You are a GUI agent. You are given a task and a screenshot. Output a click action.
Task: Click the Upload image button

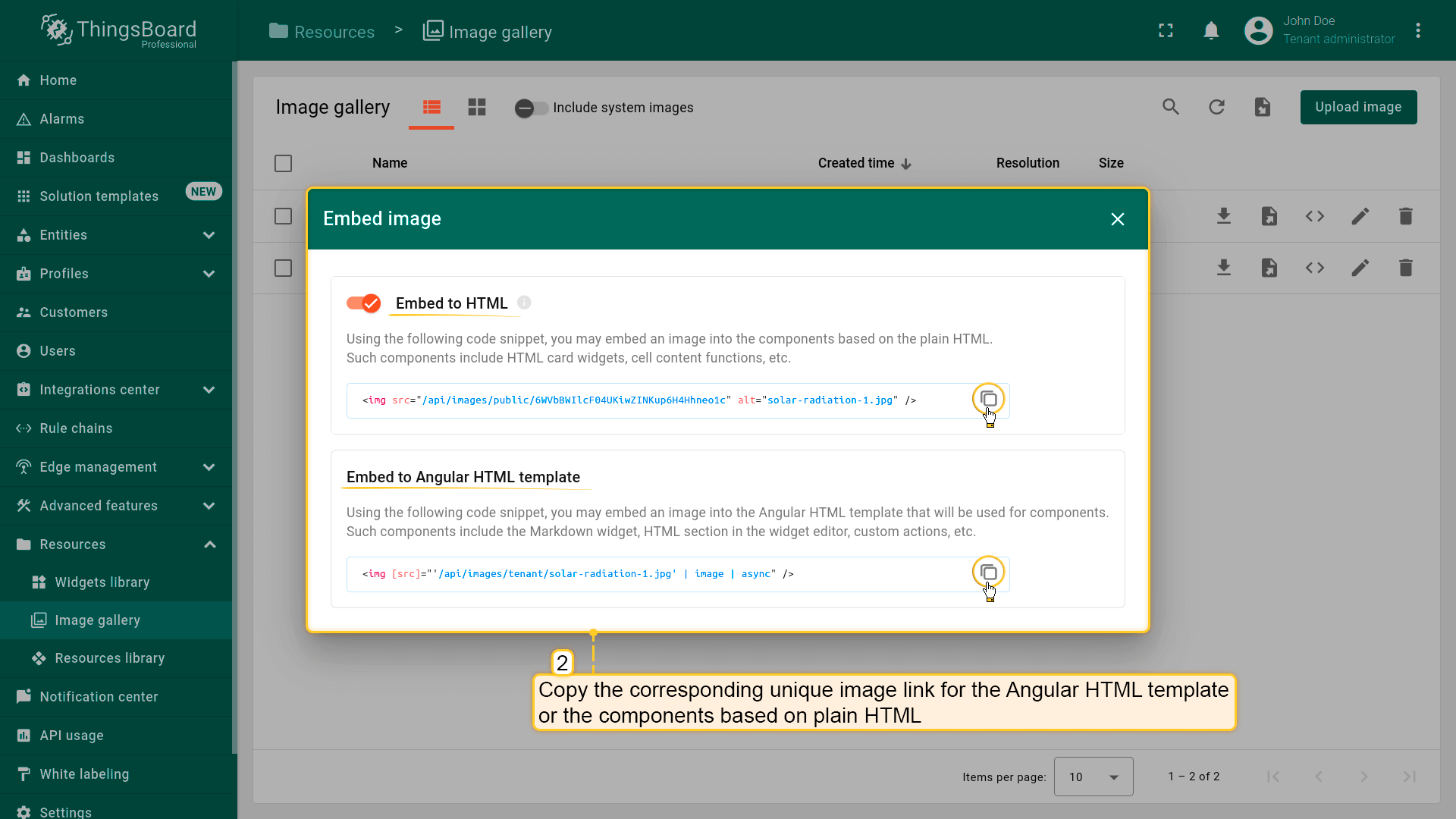click(x=1357, y=107)
